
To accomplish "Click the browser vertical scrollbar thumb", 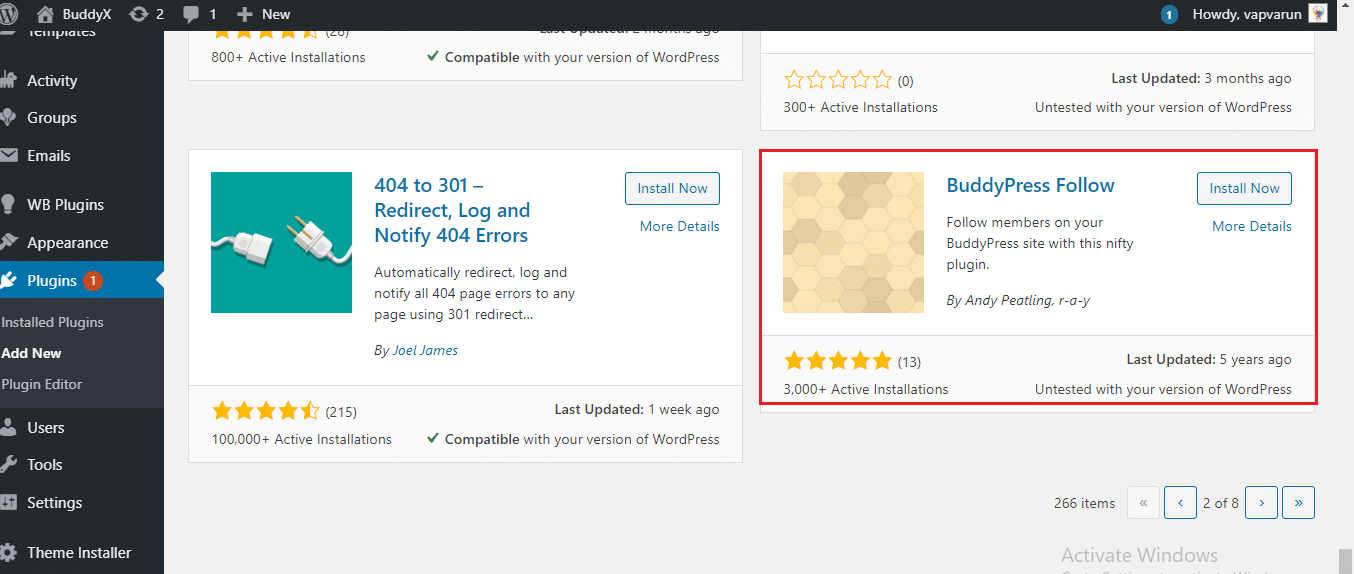I will (x=1345, y=560).
